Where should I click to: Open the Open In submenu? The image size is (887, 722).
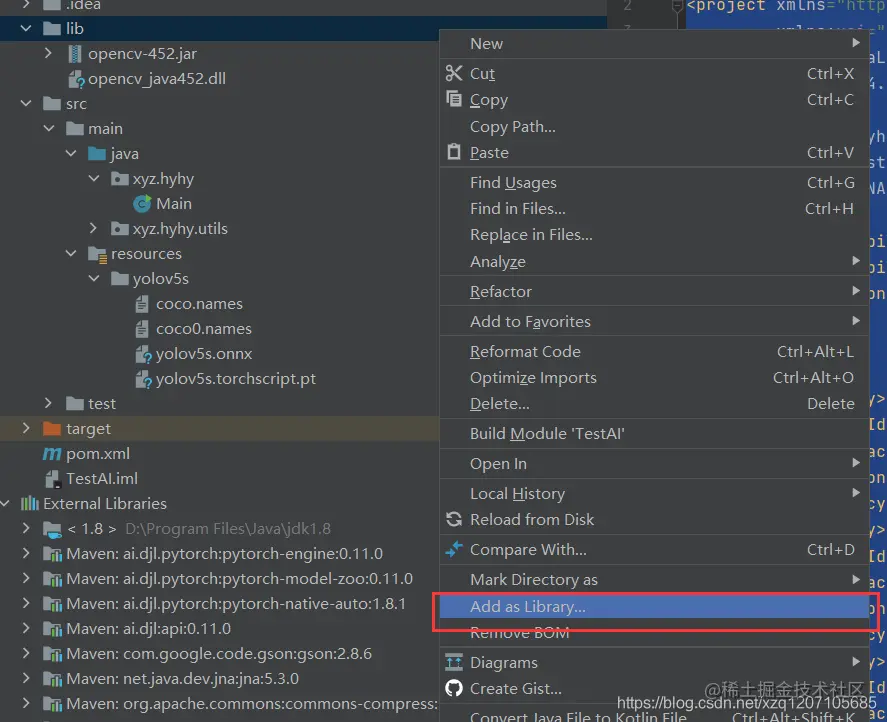click(654, 463)
